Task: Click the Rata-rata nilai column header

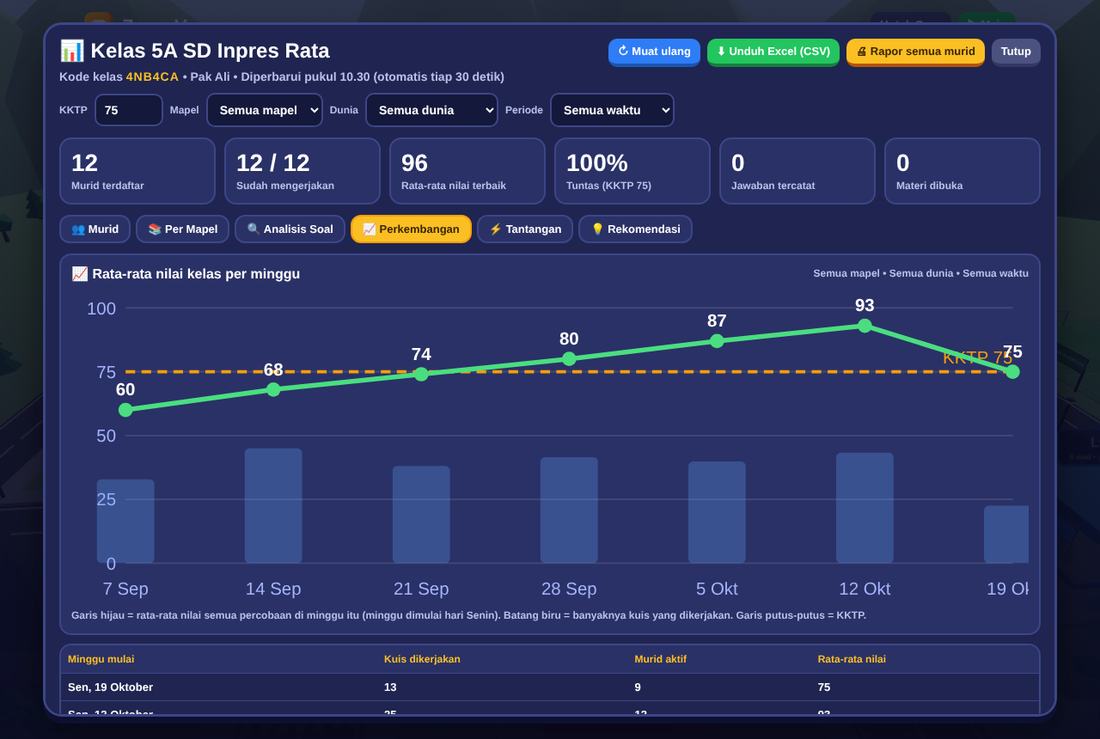Action: coord(852,659)
